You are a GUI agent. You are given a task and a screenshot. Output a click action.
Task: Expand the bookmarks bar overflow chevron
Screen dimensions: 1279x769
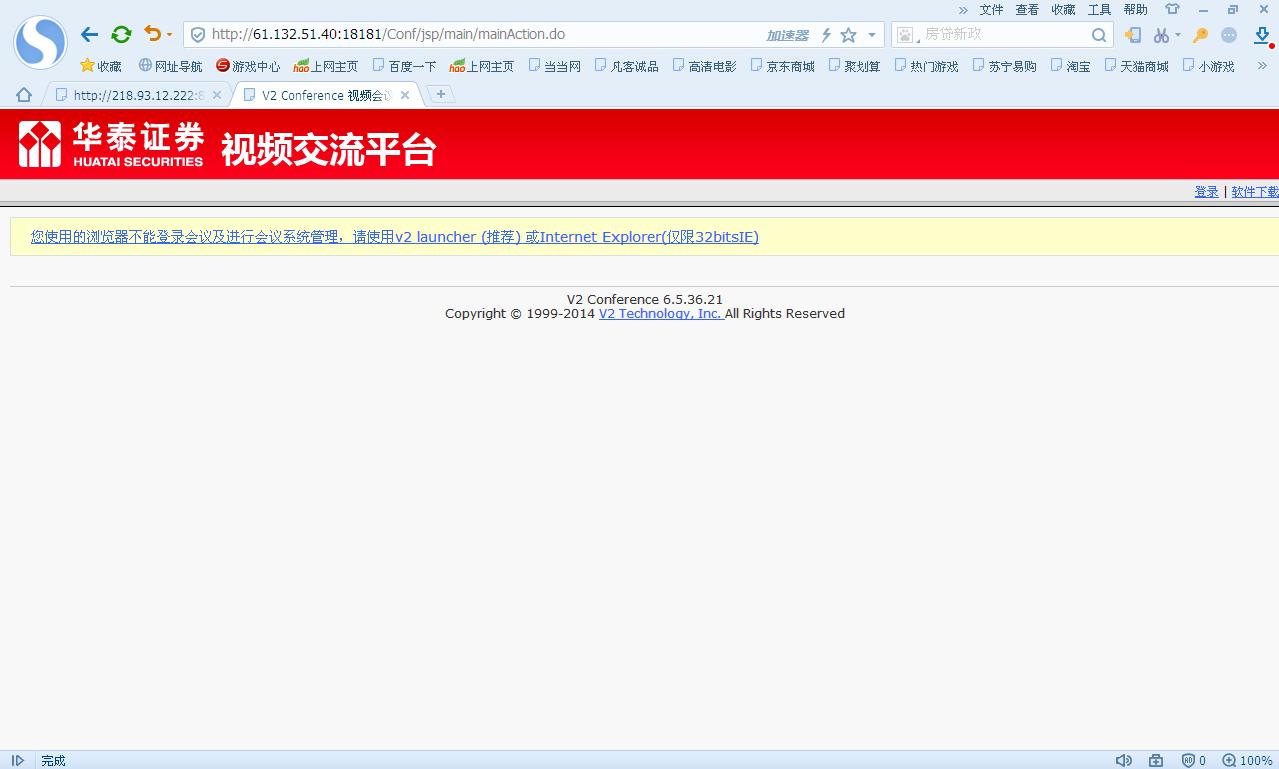click(x=1261, y=66)
